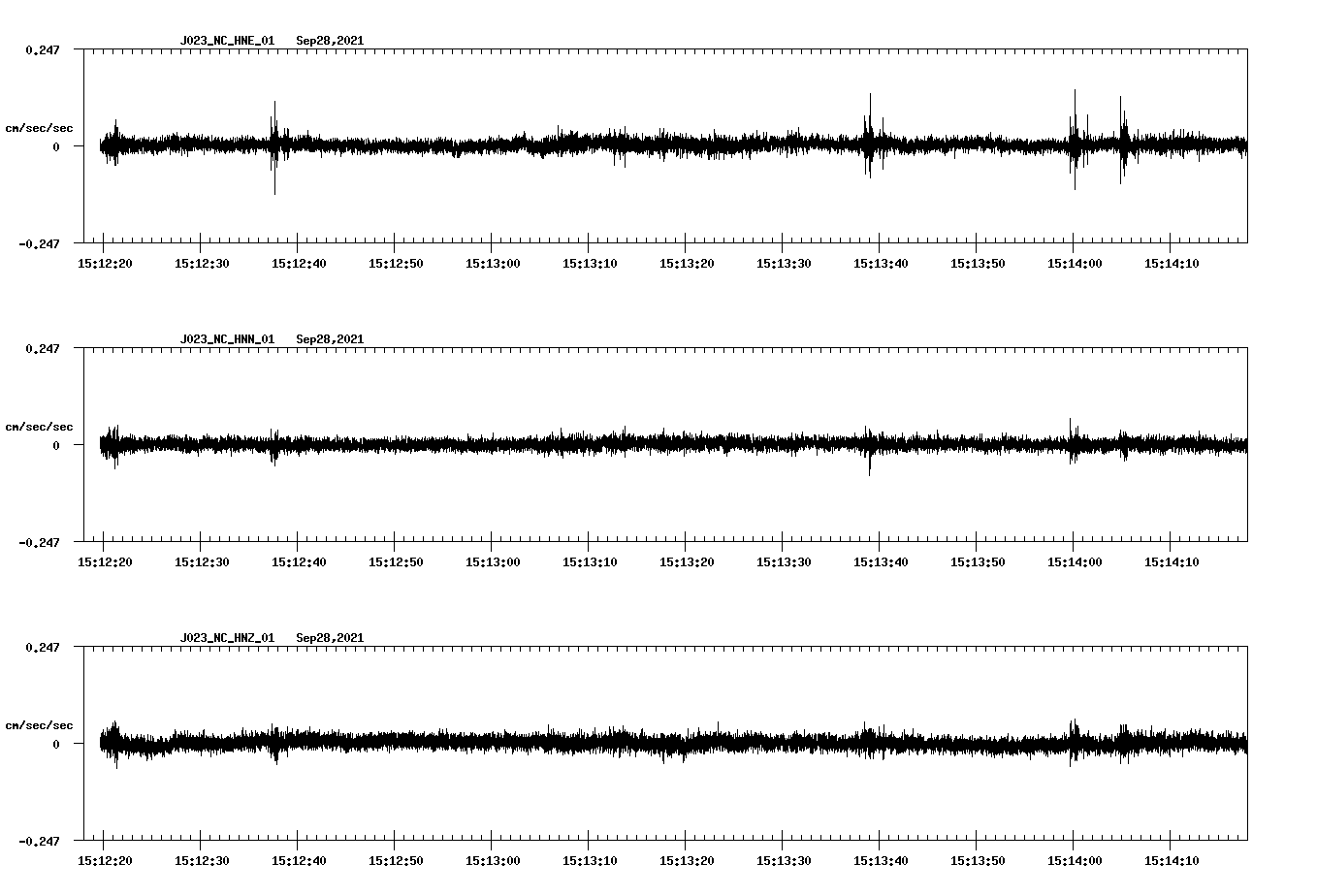Click 15:12:50 time label under HNE plot

pos(396,264)
